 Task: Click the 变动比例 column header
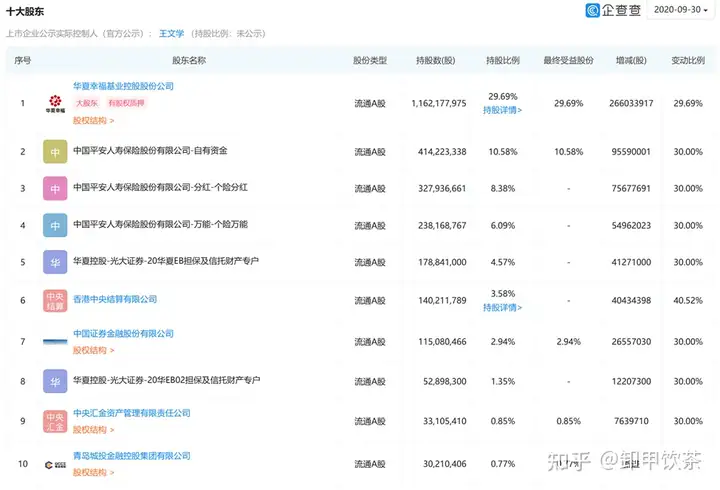(688, 60)
